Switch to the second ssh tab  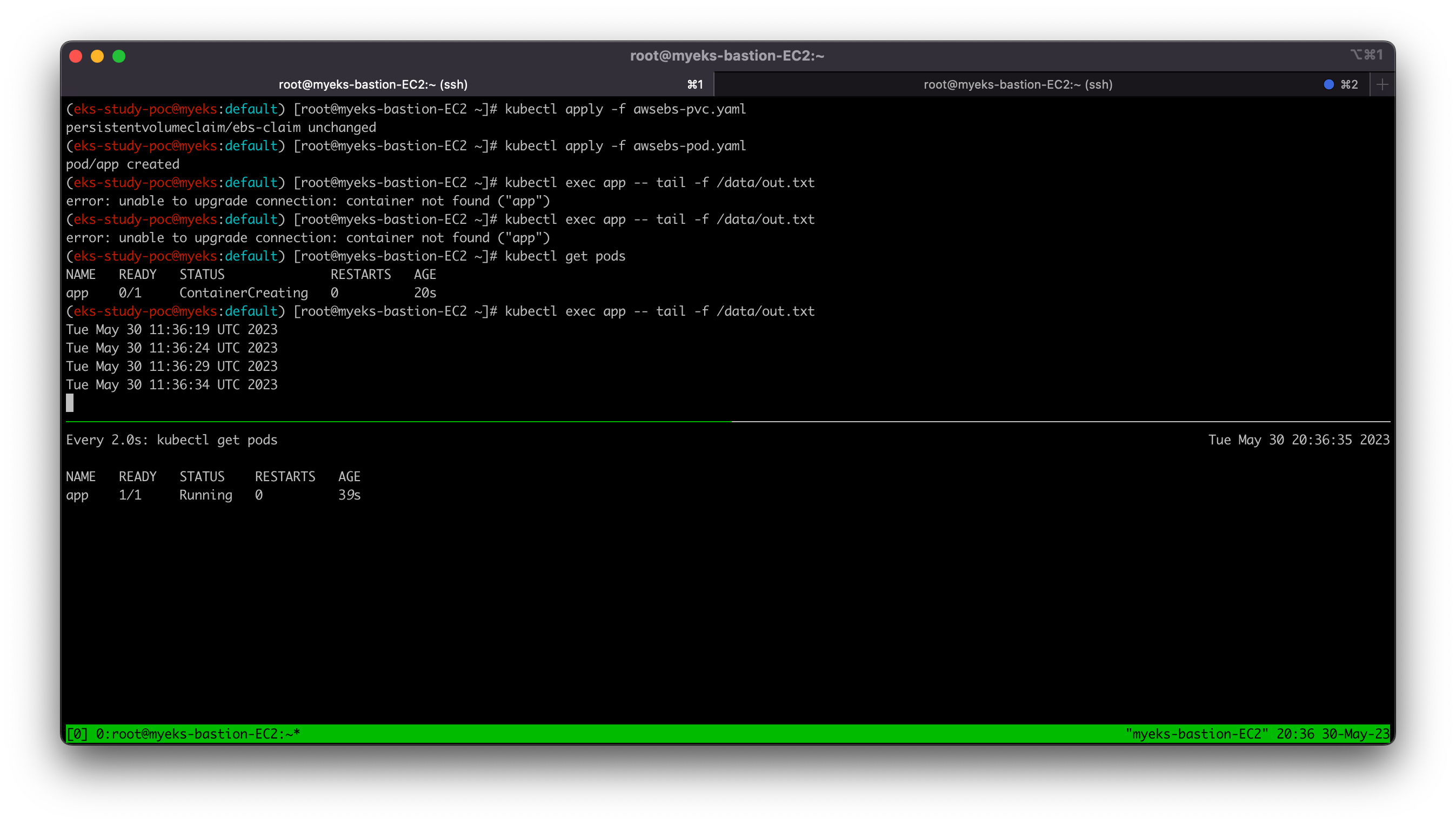point(1017,84)
